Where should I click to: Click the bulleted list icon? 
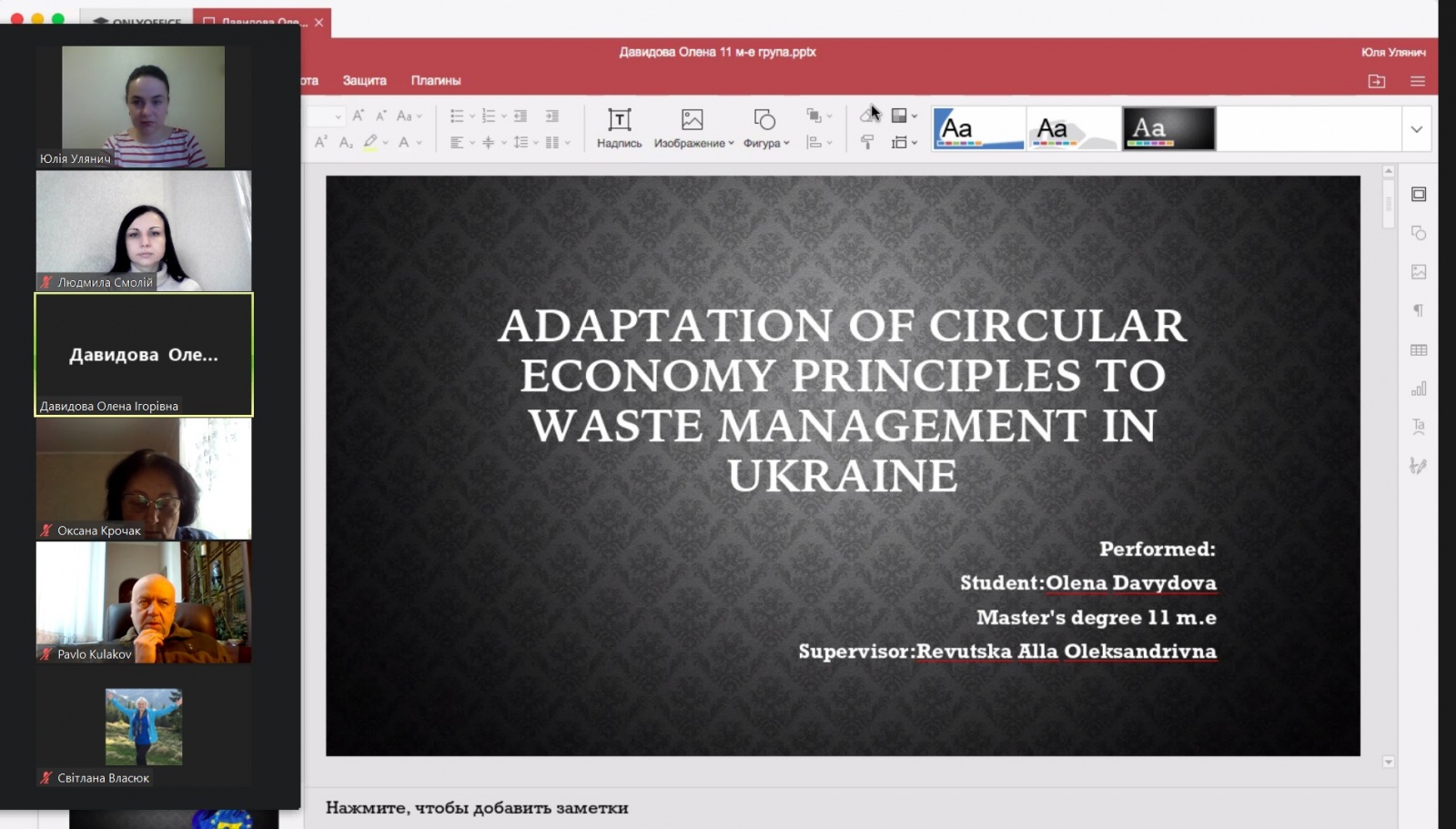click(x=457, y=116)
